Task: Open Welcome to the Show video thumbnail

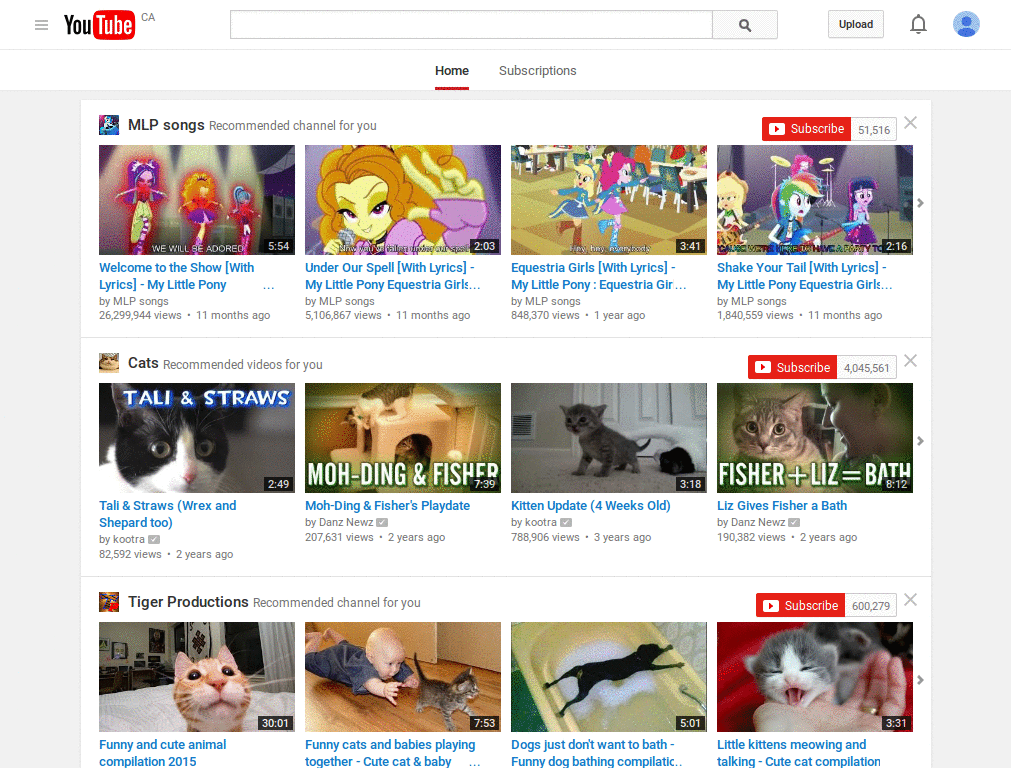Action: pyautogui.click(x=197, y=200)
